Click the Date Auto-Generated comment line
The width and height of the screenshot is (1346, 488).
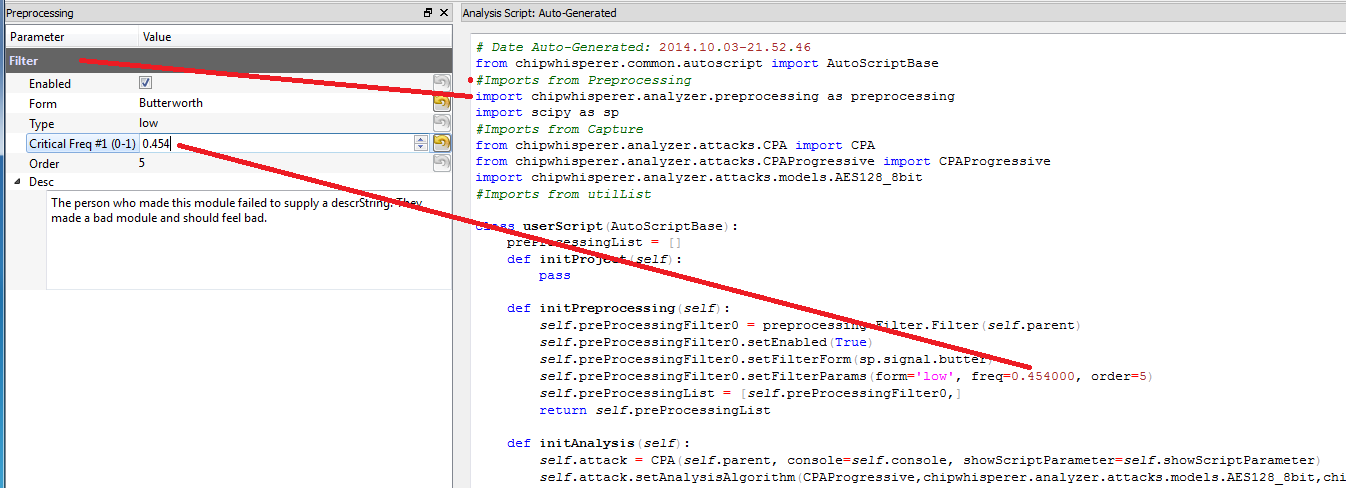pyautogui.click(x=643, y=47)
